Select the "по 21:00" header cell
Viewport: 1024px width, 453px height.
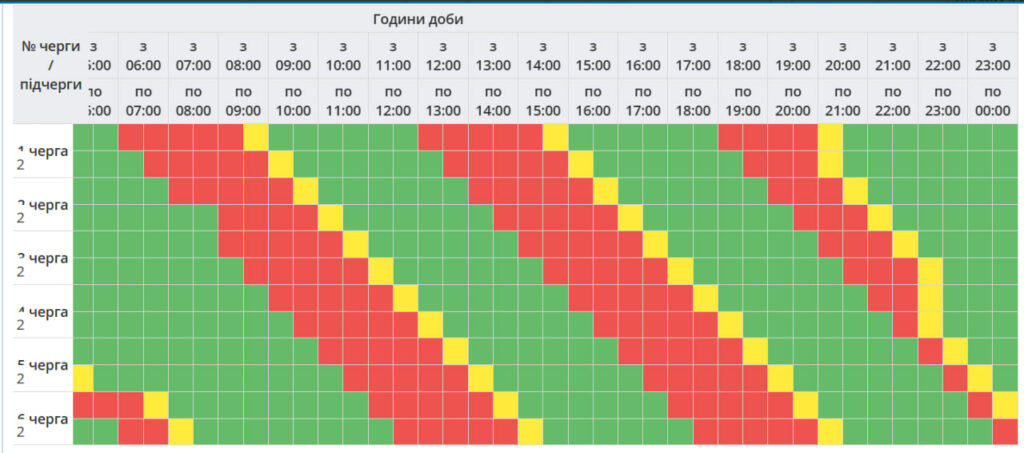pos(843,102)
